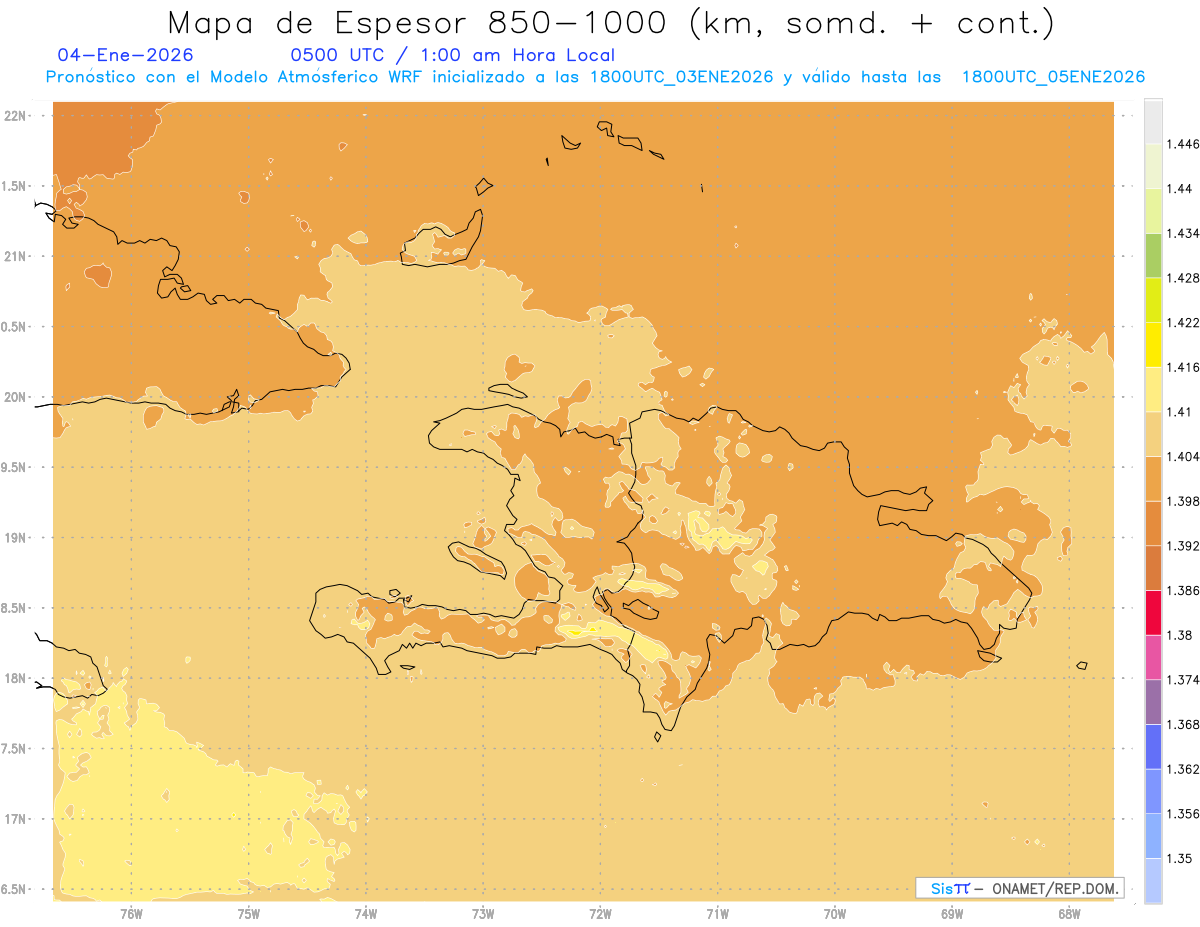Click the tan swatch between 1.404 and 1.41
The width and height of the screenshot is (1200, 927).
pos(1153,433)
